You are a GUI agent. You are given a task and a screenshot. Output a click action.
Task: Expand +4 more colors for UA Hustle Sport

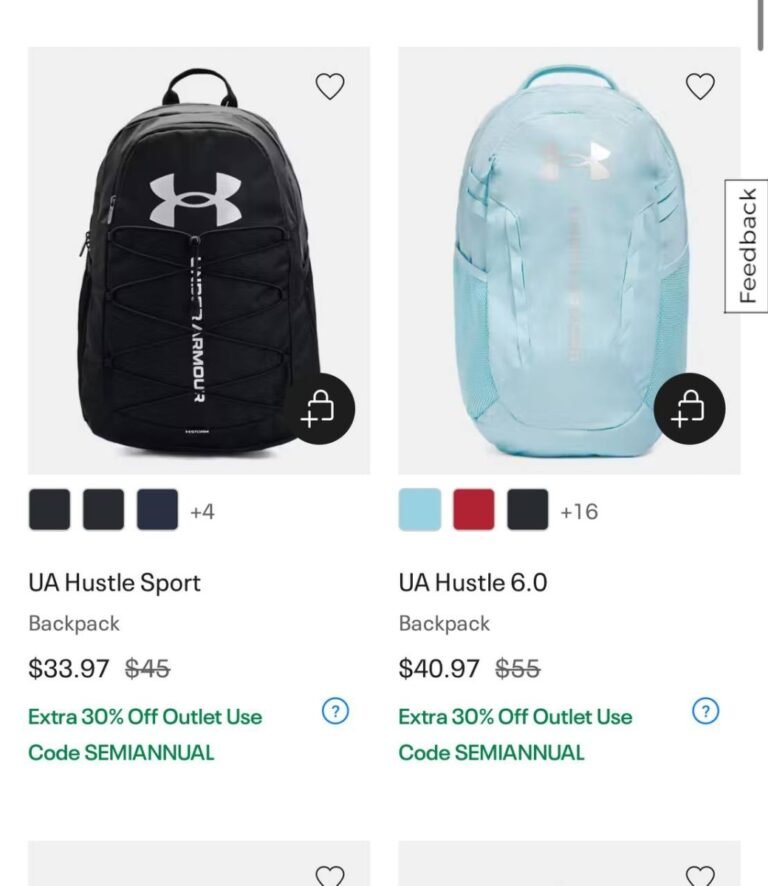(x=202, y=512)
